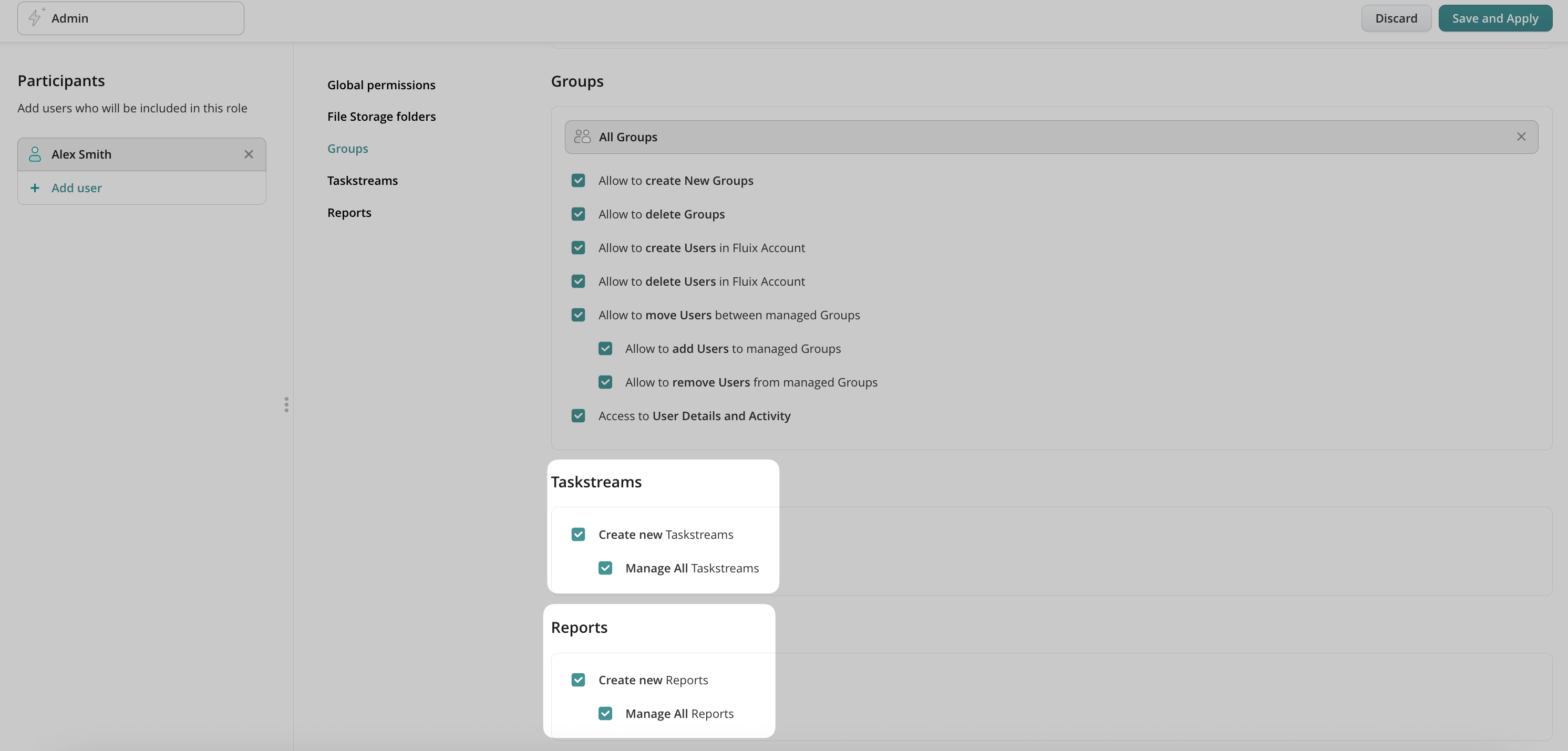Jump to File Storage folders section
1568x751 pixels.
tap(381, 116)
